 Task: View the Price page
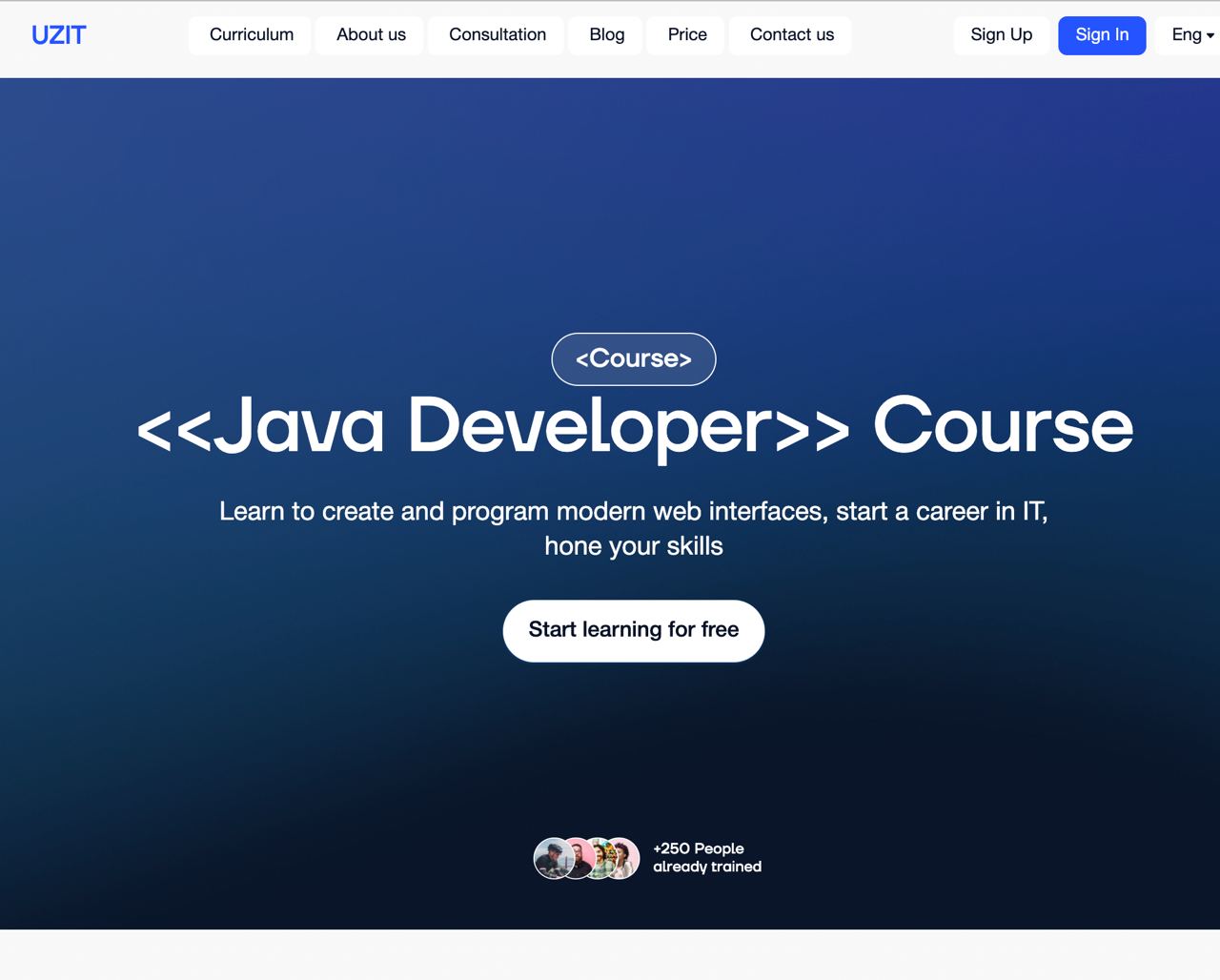pyautogui.click(x=686, y=35)
